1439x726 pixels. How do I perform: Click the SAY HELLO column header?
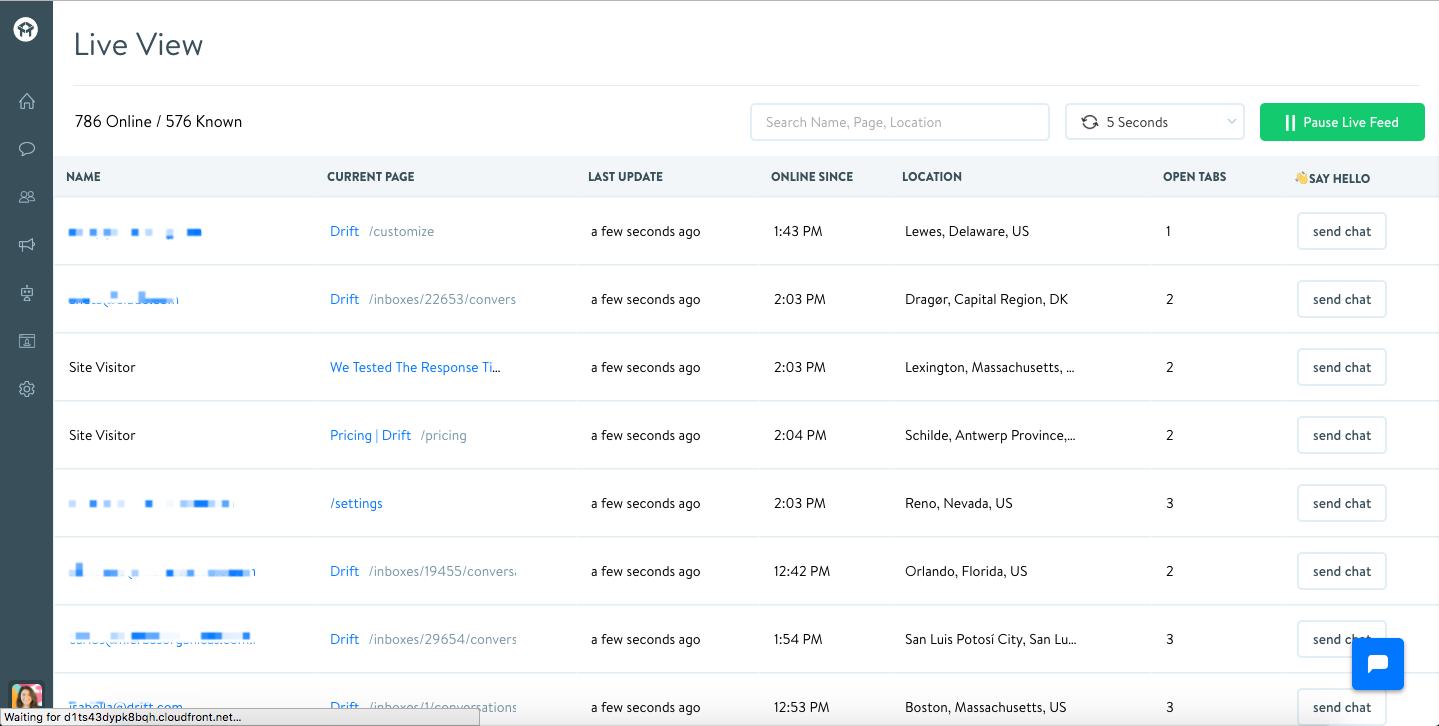[1332, 178]
